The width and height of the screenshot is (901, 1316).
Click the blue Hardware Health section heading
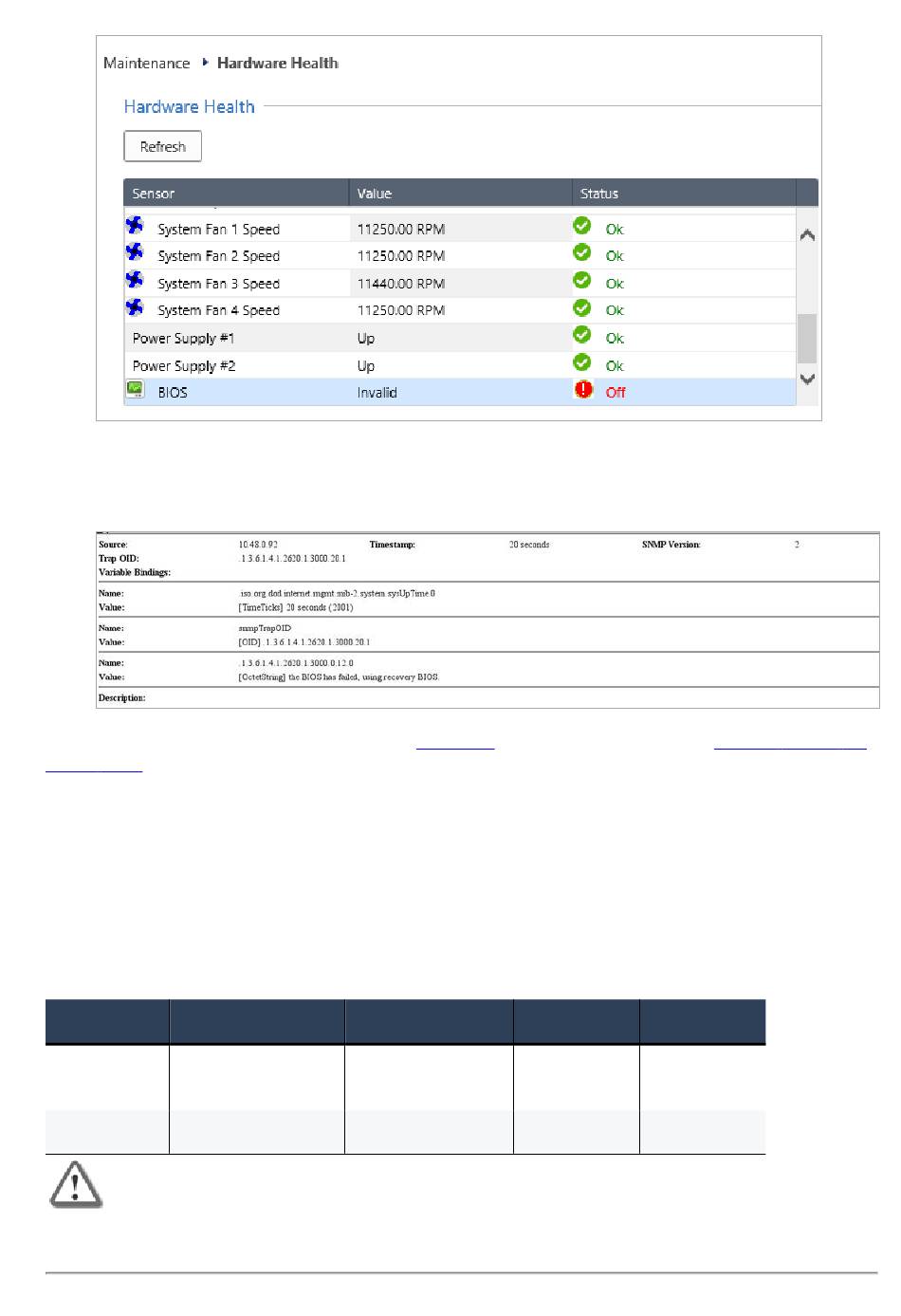pos(190,107)
